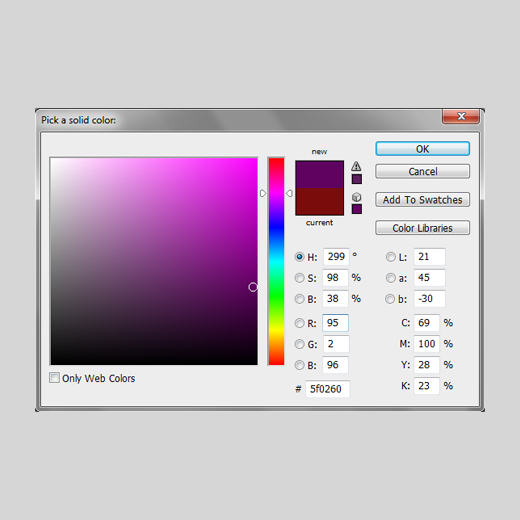Image resolution: width=520 pixels, height=520 pixels.
Task: Click Add To Swatches
Action: click(422, 200)
